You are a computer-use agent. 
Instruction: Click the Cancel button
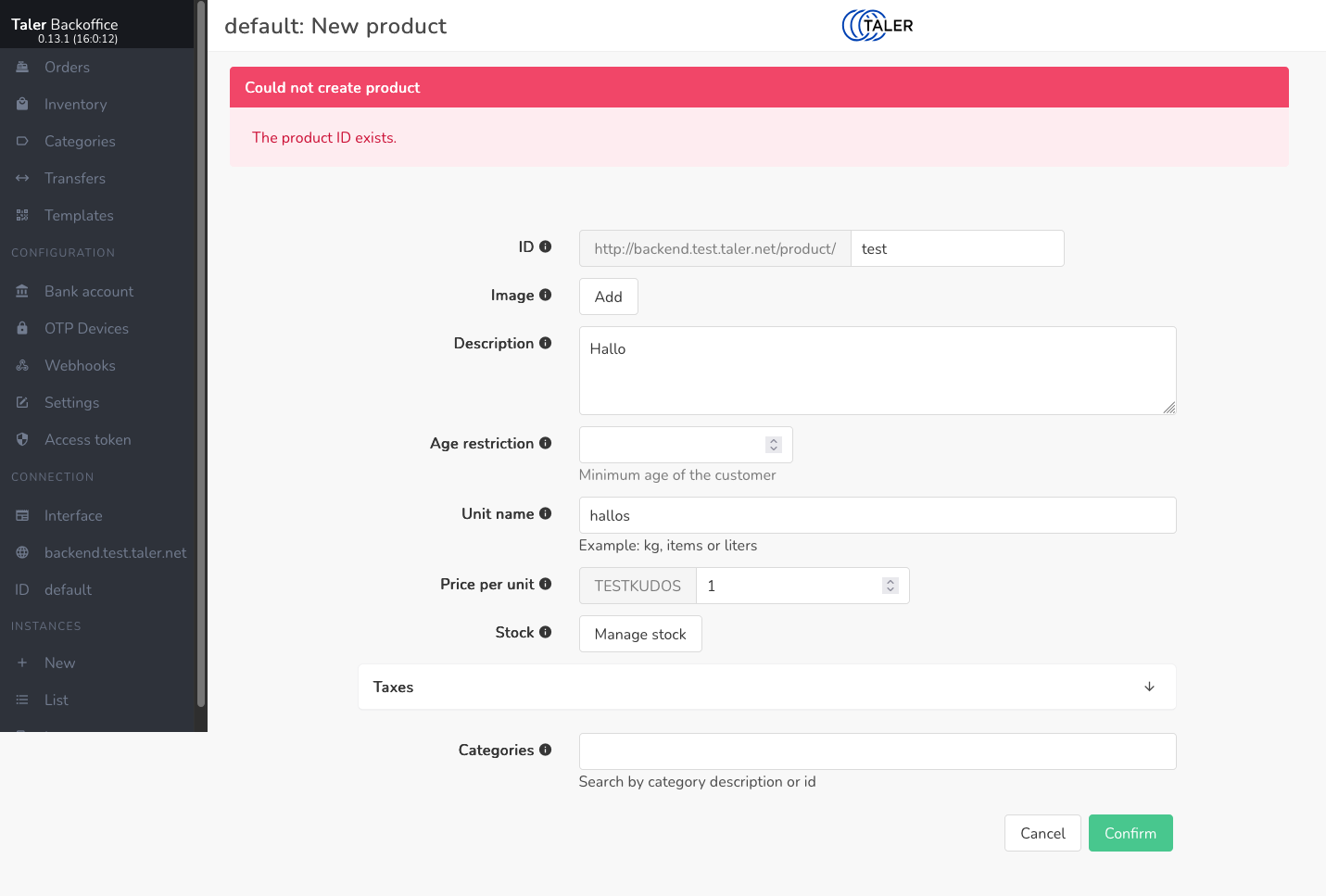point(1042,833)
